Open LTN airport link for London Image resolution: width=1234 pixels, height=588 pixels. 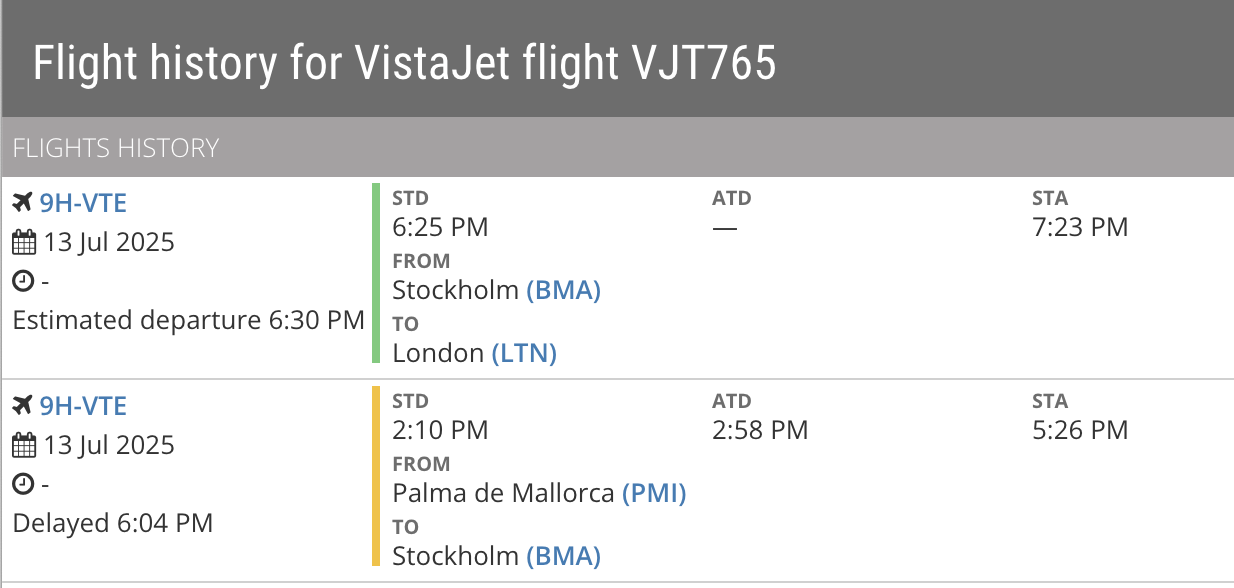click(524, 353)
